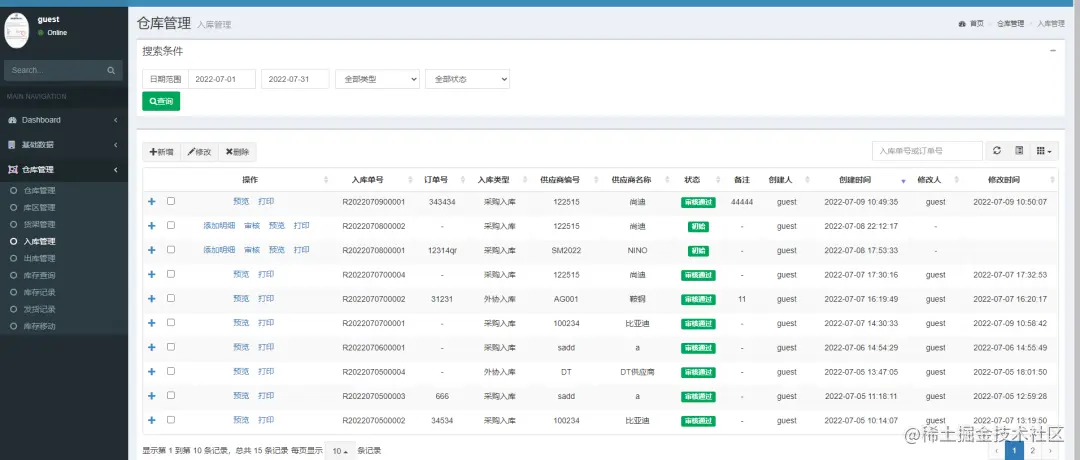The width and height of the screenshot is (1080, 460).
Task: Select checkbox for row R2022070500004
Action: [x=171, y=371]
